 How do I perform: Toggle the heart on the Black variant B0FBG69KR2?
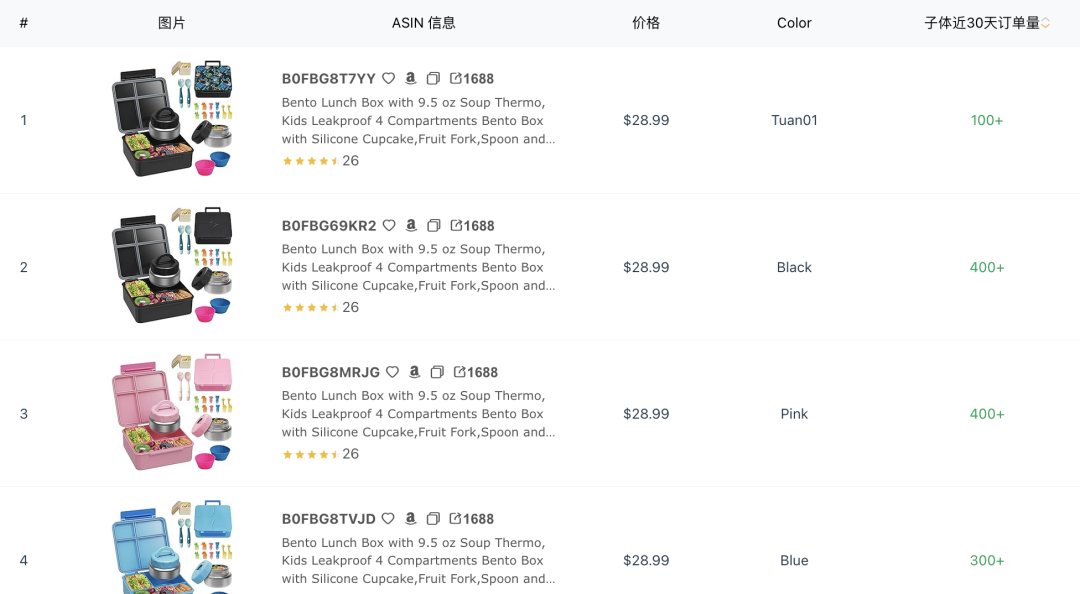(391, 225)
